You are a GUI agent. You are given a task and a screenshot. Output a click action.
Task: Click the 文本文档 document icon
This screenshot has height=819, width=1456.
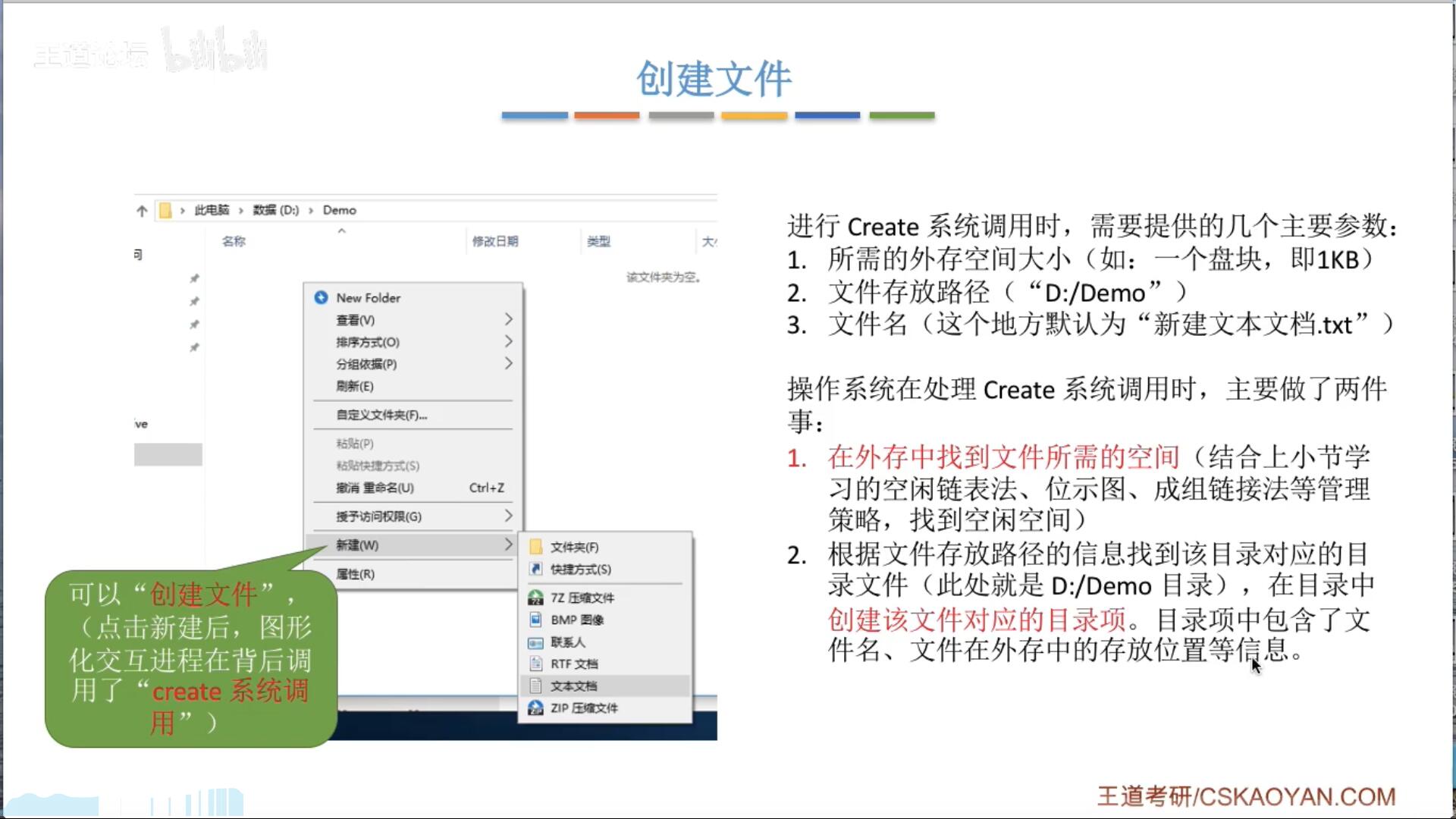(x=535, y=686)
